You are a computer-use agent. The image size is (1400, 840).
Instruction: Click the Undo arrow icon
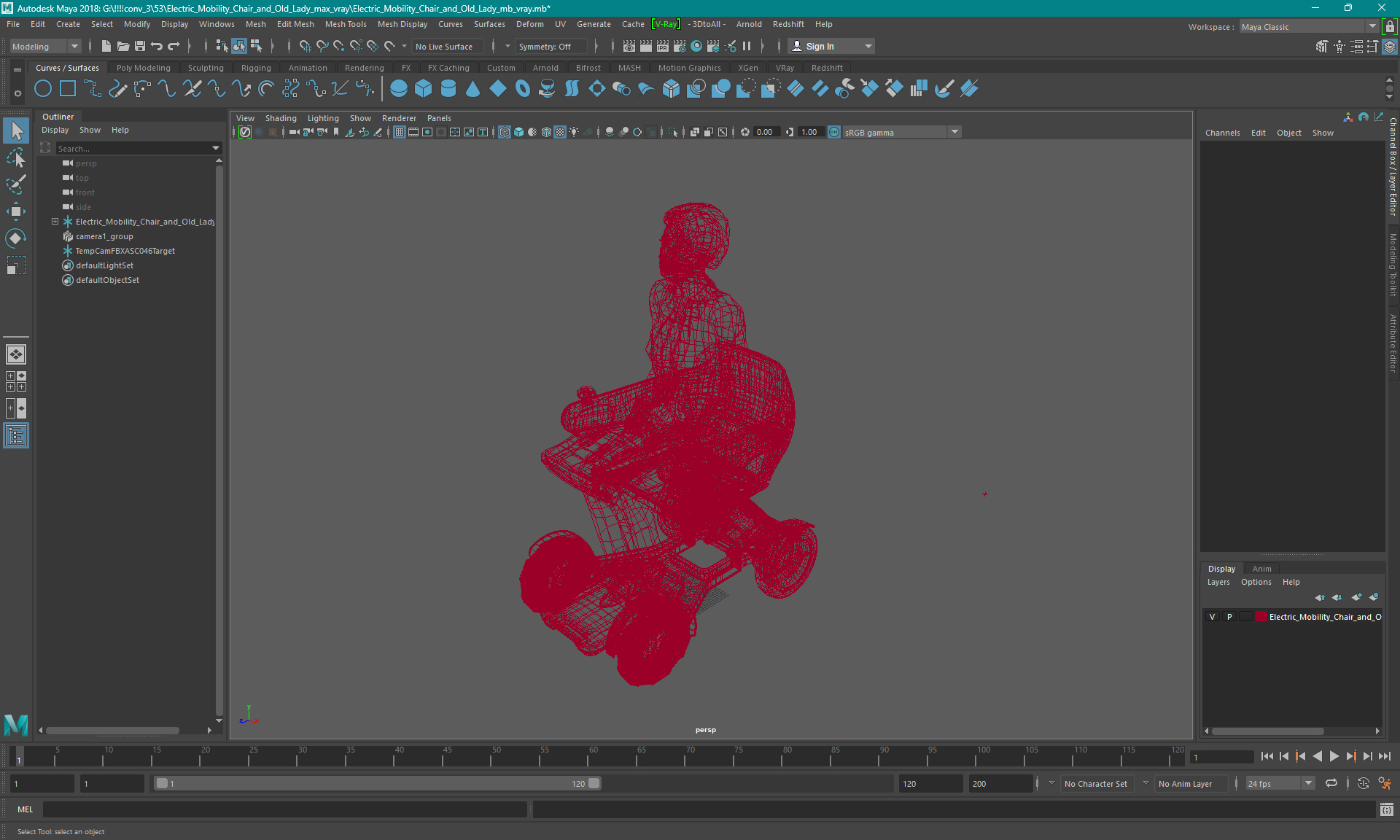[x=157, y=46]
